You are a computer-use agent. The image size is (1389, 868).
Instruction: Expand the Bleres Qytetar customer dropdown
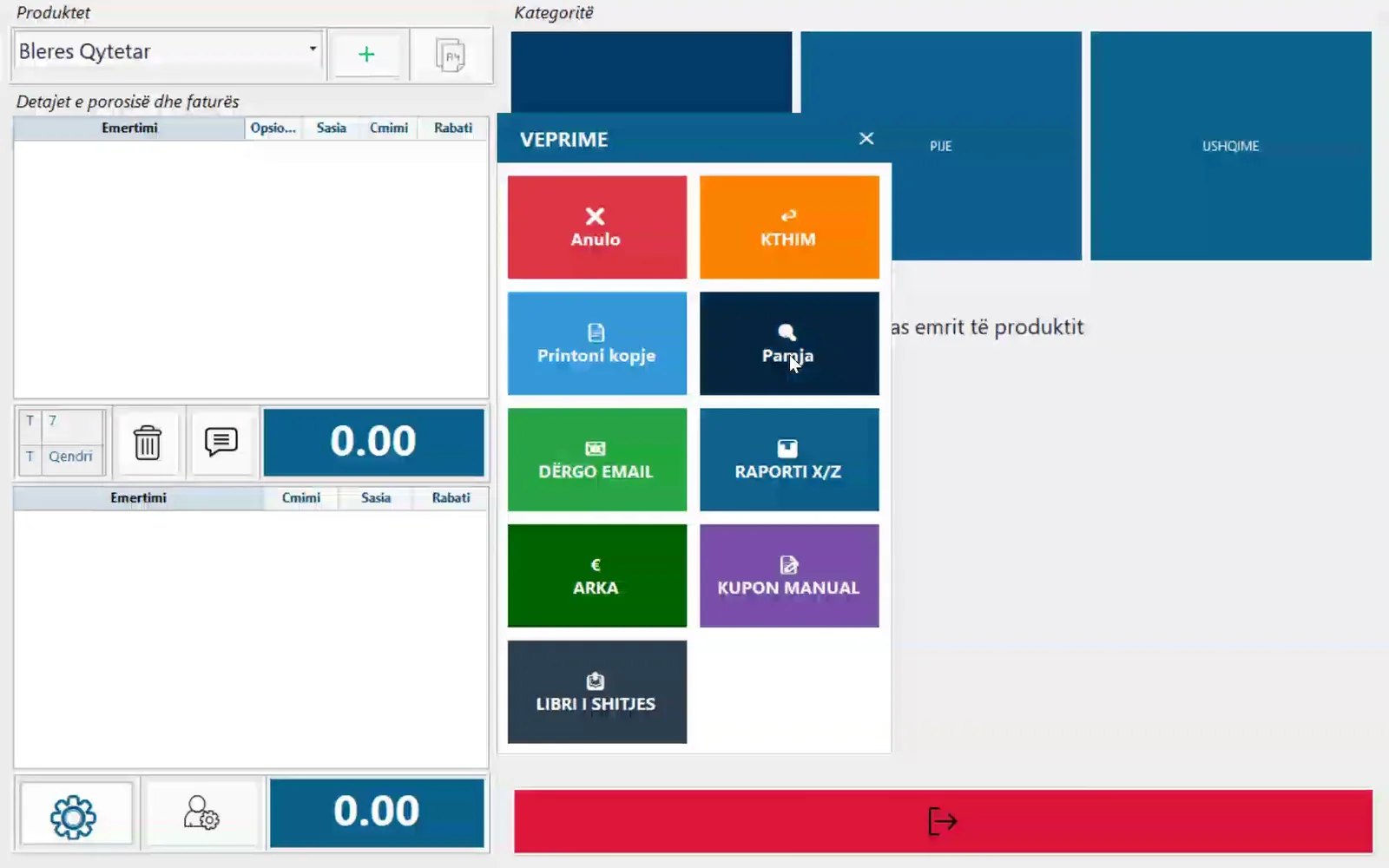(313, 49)
